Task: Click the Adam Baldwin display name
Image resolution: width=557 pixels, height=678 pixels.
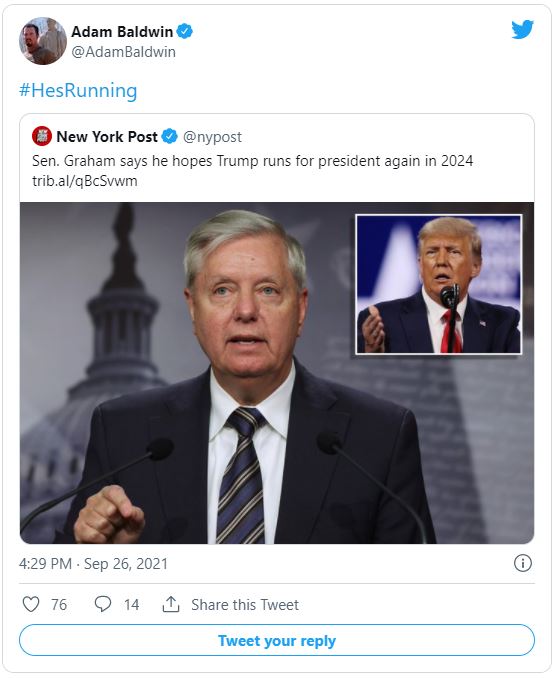Action: point(122,32)
